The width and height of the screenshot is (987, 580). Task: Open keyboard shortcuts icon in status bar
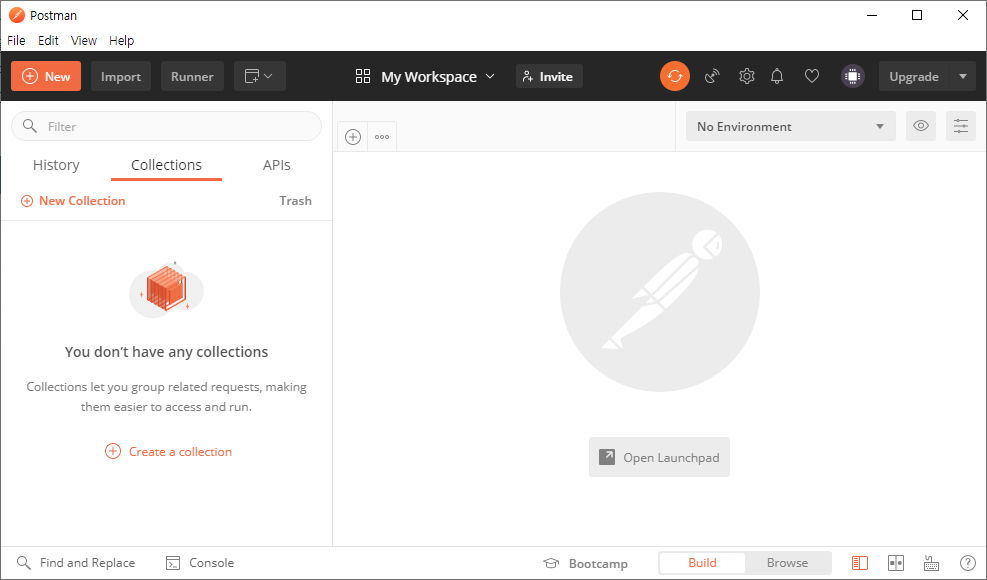tap(931, 563)
